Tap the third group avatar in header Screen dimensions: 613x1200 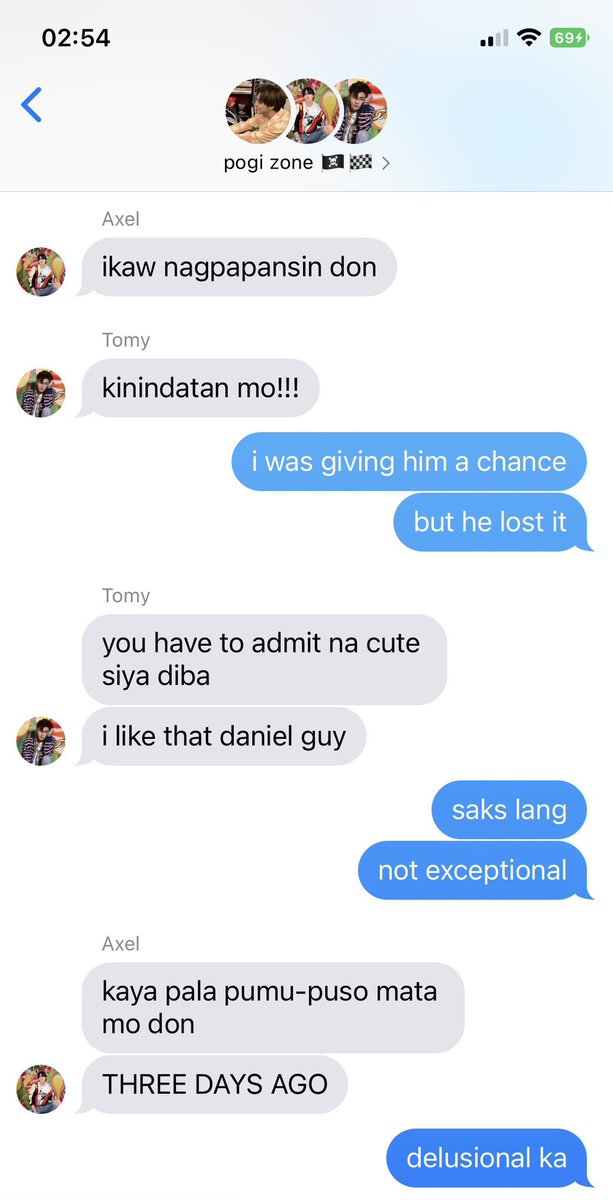click(356, 111)
